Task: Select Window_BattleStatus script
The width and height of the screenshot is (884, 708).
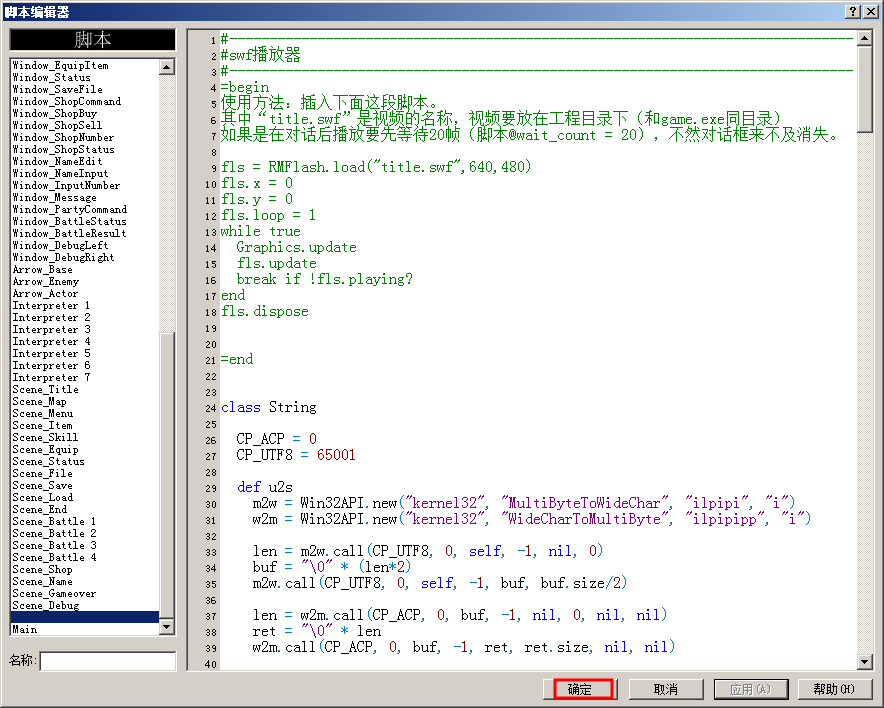Action: pyautogui.click(x=69, y=222)
